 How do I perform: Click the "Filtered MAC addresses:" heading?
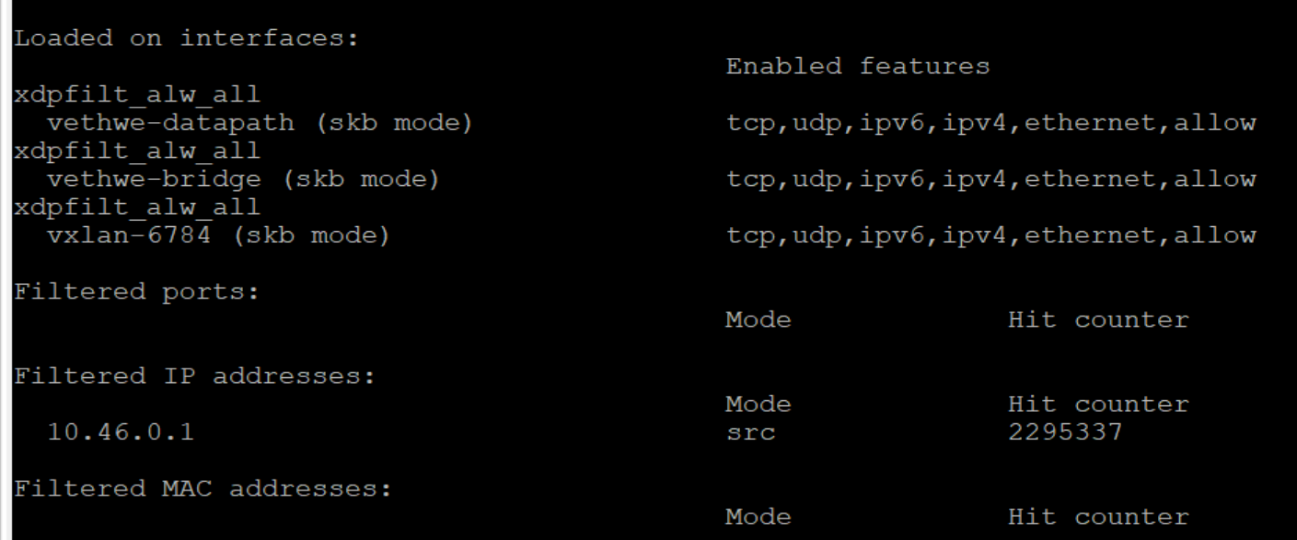pos(203,489)
